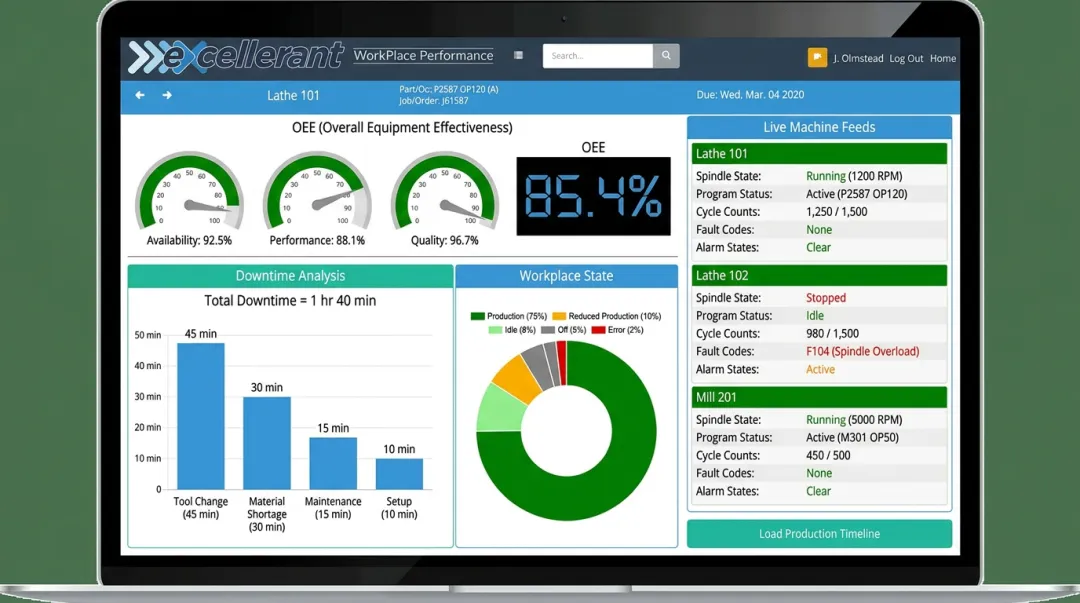Click 'Active' alarm state for Lathe 102
Viewport: 1080px width, 603px height.
(x=820, y=370)
